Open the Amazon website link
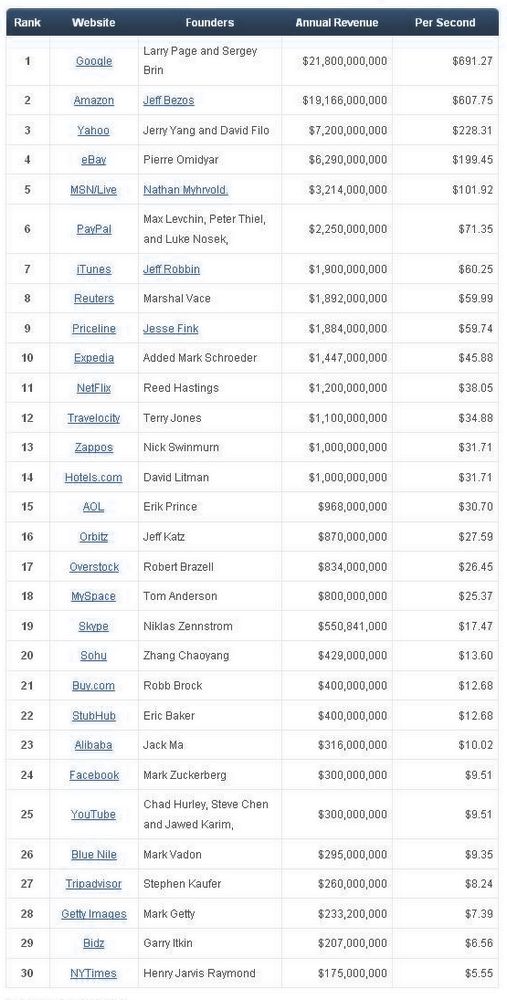Image resolution: width=507 pixels, height=1000 pixels. point(94,100)
